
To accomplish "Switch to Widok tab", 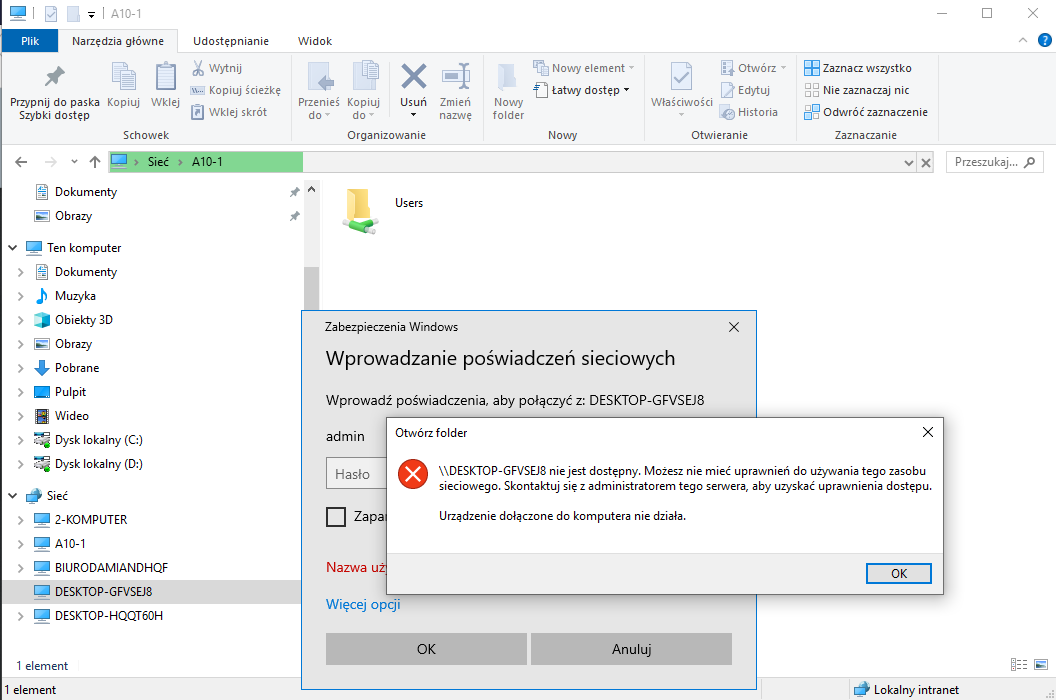I will tap(315, 41).
